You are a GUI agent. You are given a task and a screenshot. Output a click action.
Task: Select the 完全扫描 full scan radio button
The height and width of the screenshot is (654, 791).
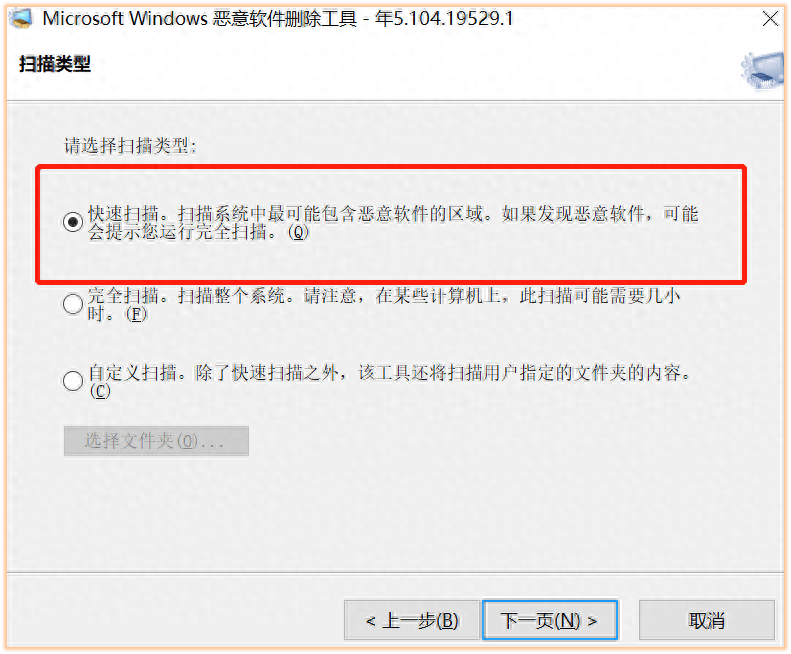[x=73, y=304]
